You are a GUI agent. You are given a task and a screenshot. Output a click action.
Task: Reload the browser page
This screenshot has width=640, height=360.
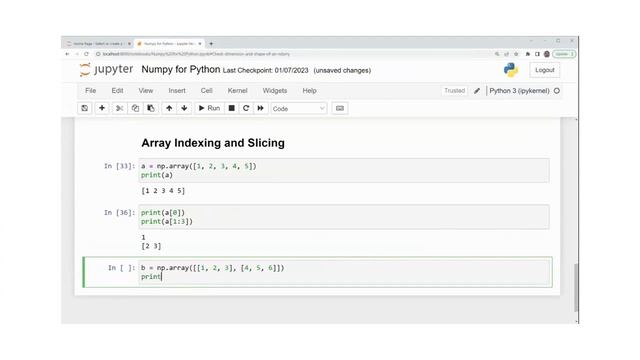[x=87, y=54]
